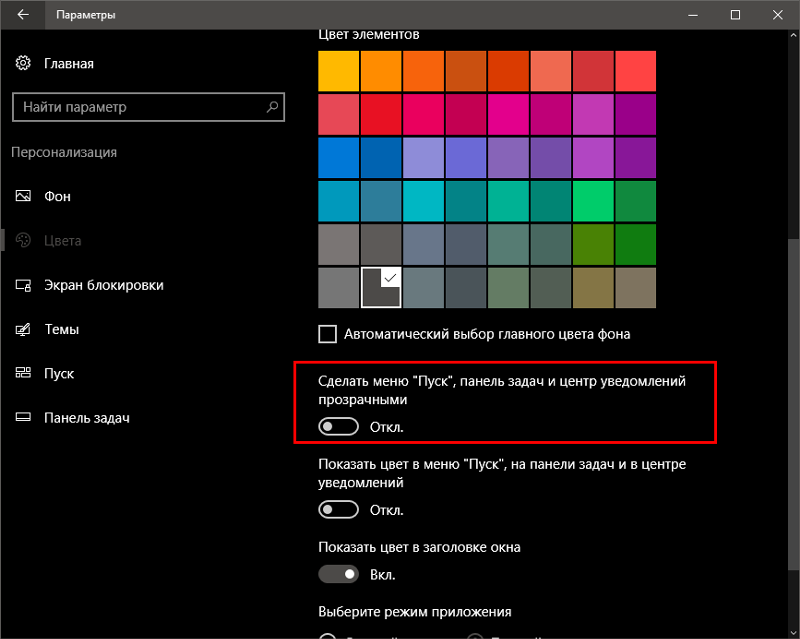Click the selected dark gray swatch with checkmark
Screen dimensions: 800x639
[x=381, y=287]
